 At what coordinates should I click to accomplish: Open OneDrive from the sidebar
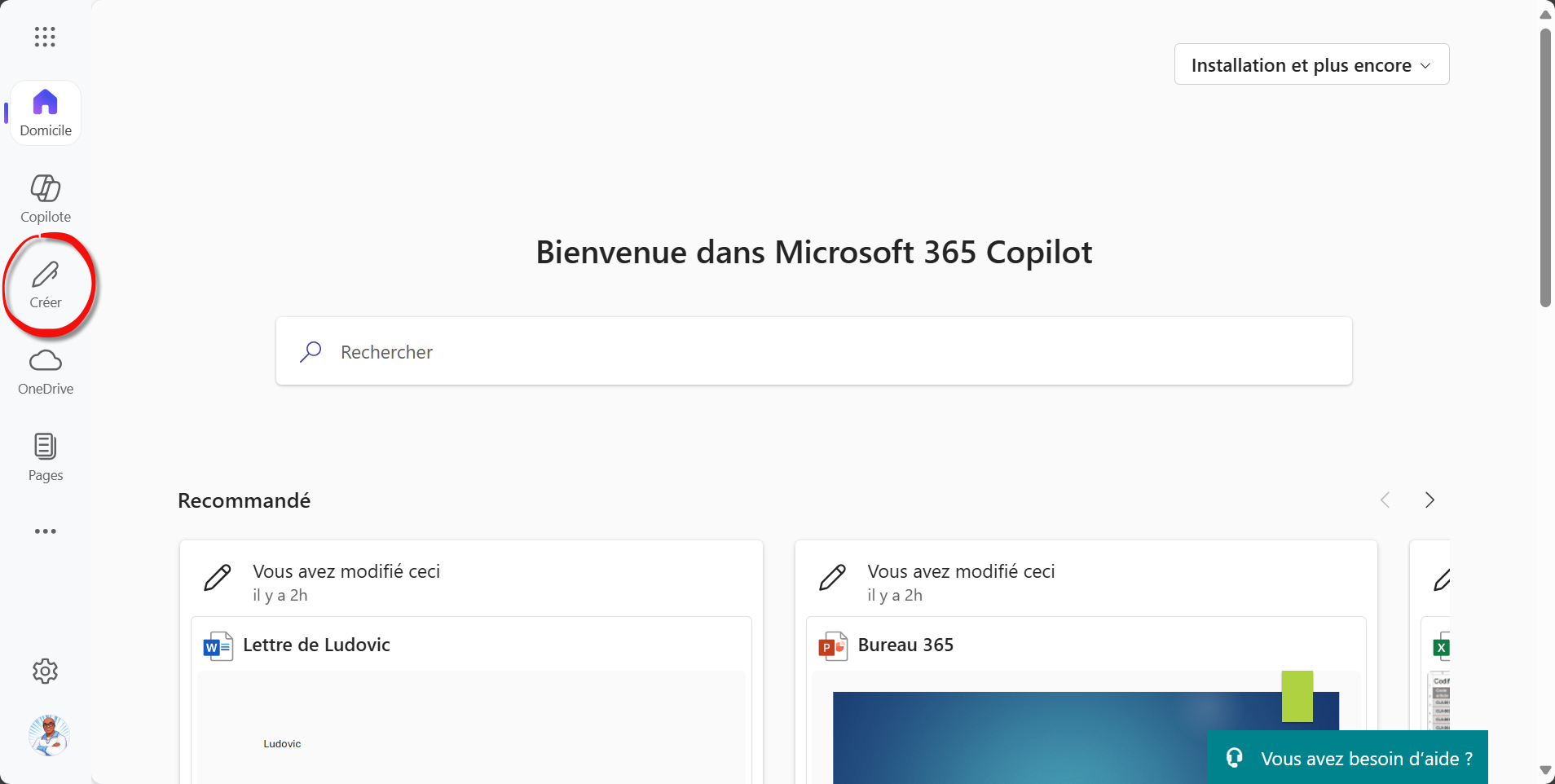pos(46,372)
